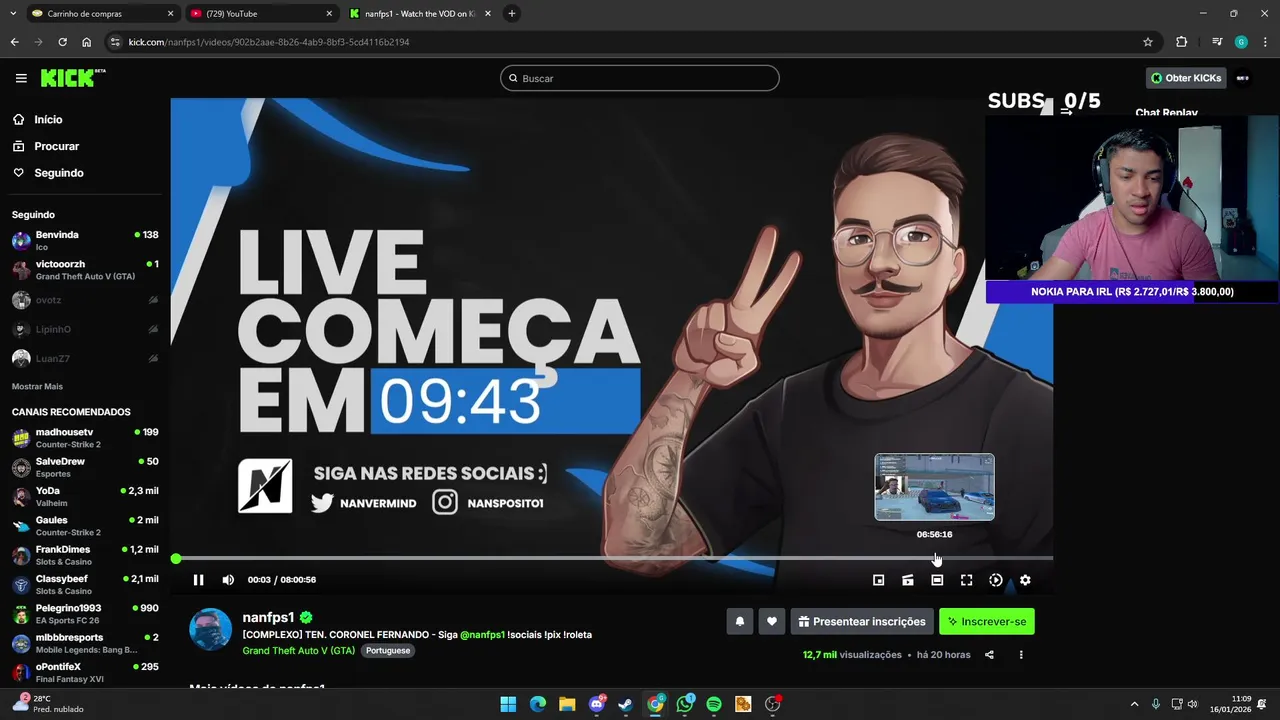Expand following list with Mostrar Mais

click(x=37, y=386)
